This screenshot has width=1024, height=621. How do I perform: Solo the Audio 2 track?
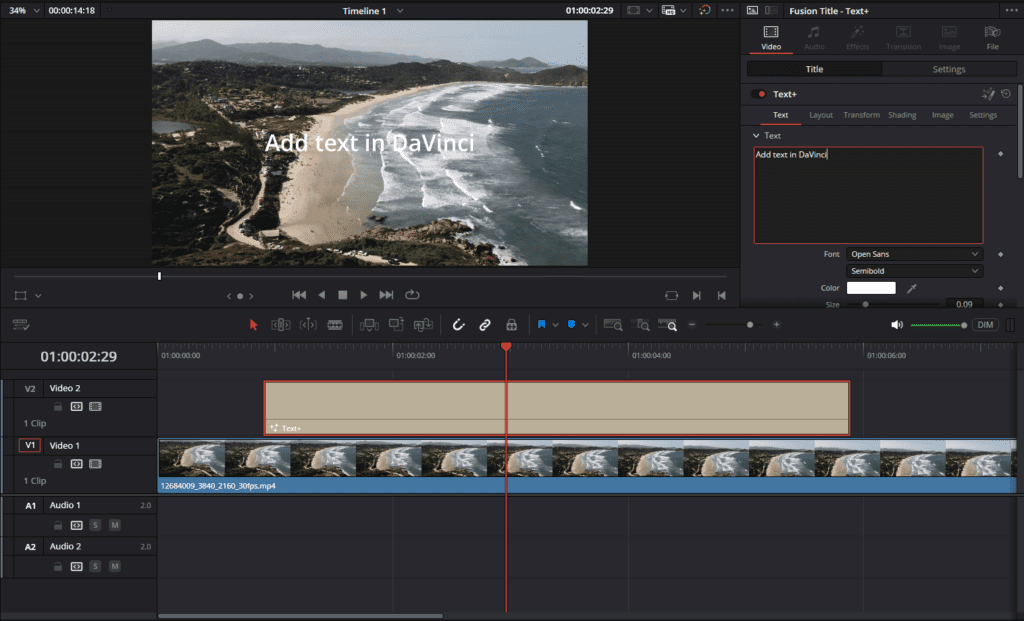tap(95, 566)
